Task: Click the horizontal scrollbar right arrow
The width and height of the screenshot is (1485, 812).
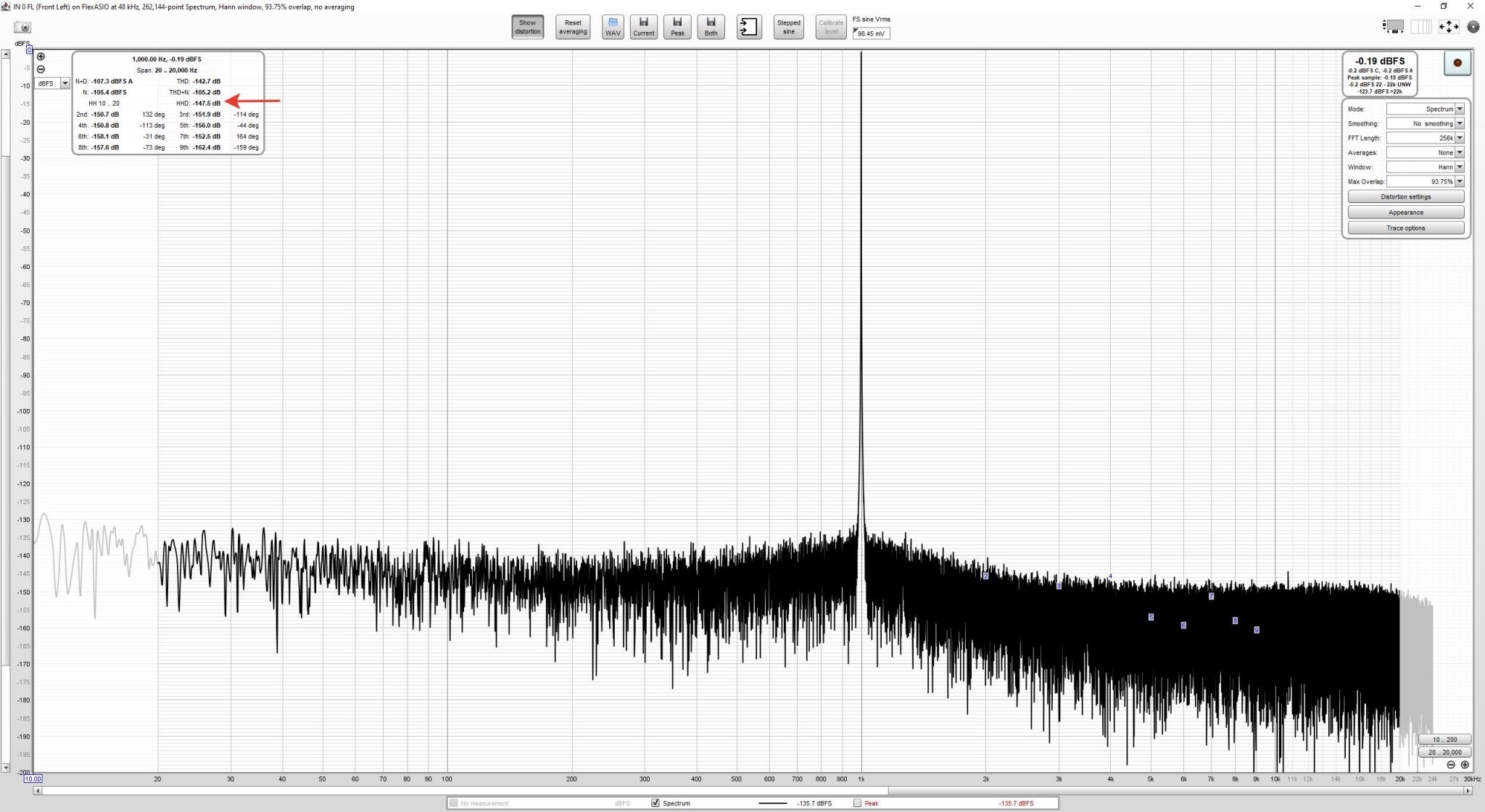Action: pos(1468,790)
